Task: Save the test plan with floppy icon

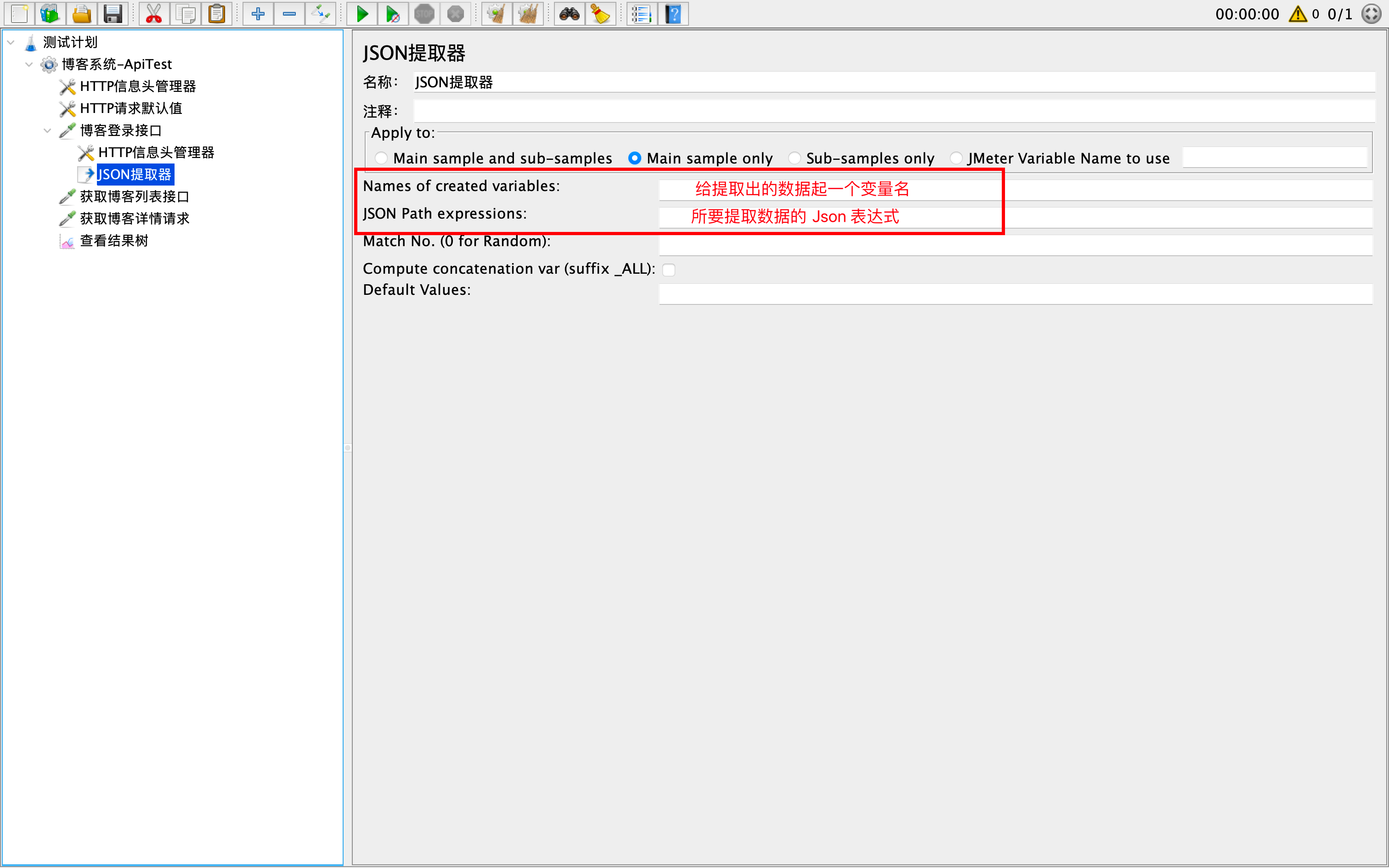Action: click(x=113, y=14)
